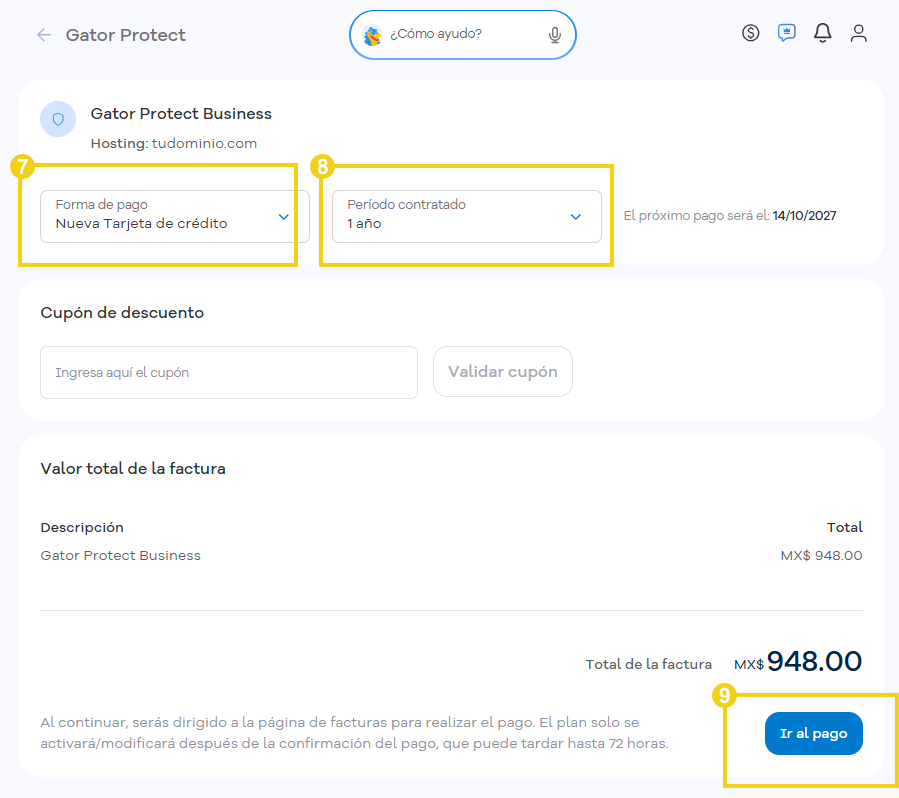Click the Gator Protect Business heading
This screenshot has width=899, height=798.
coord(181,114)
